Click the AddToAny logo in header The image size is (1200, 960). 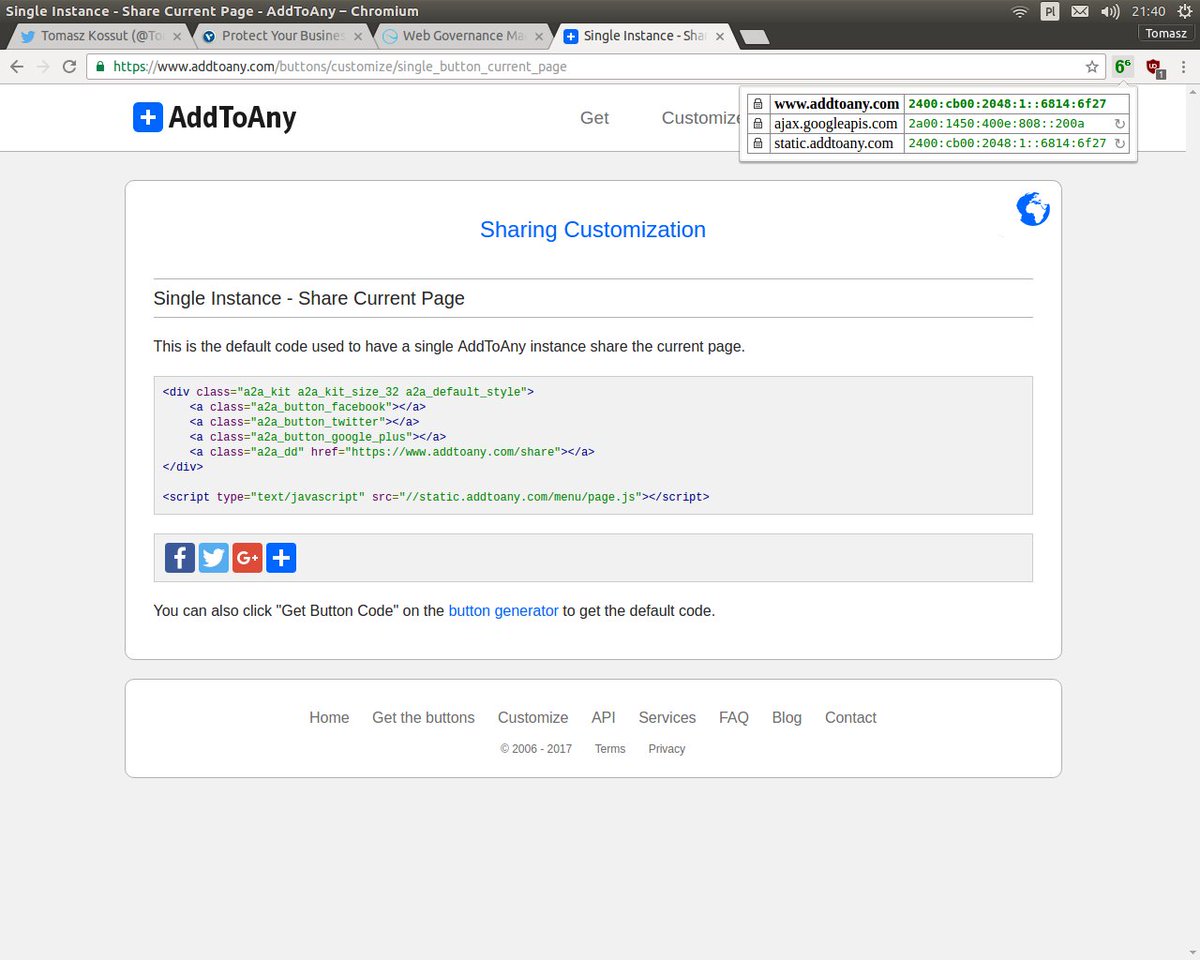point(215,118)
